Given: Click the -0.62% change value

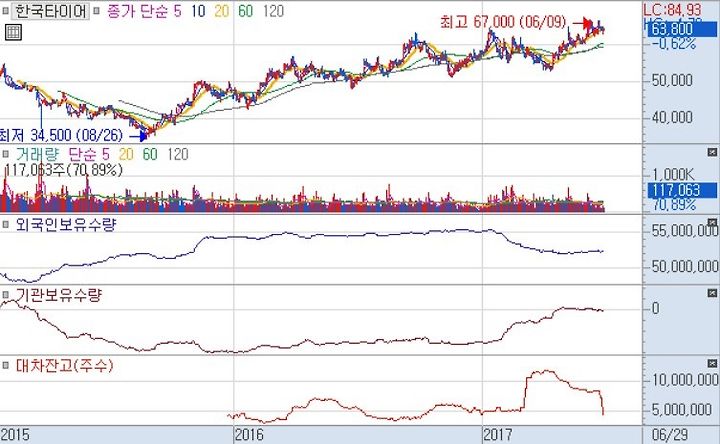Looking at the screenshot, I should 674,44.
